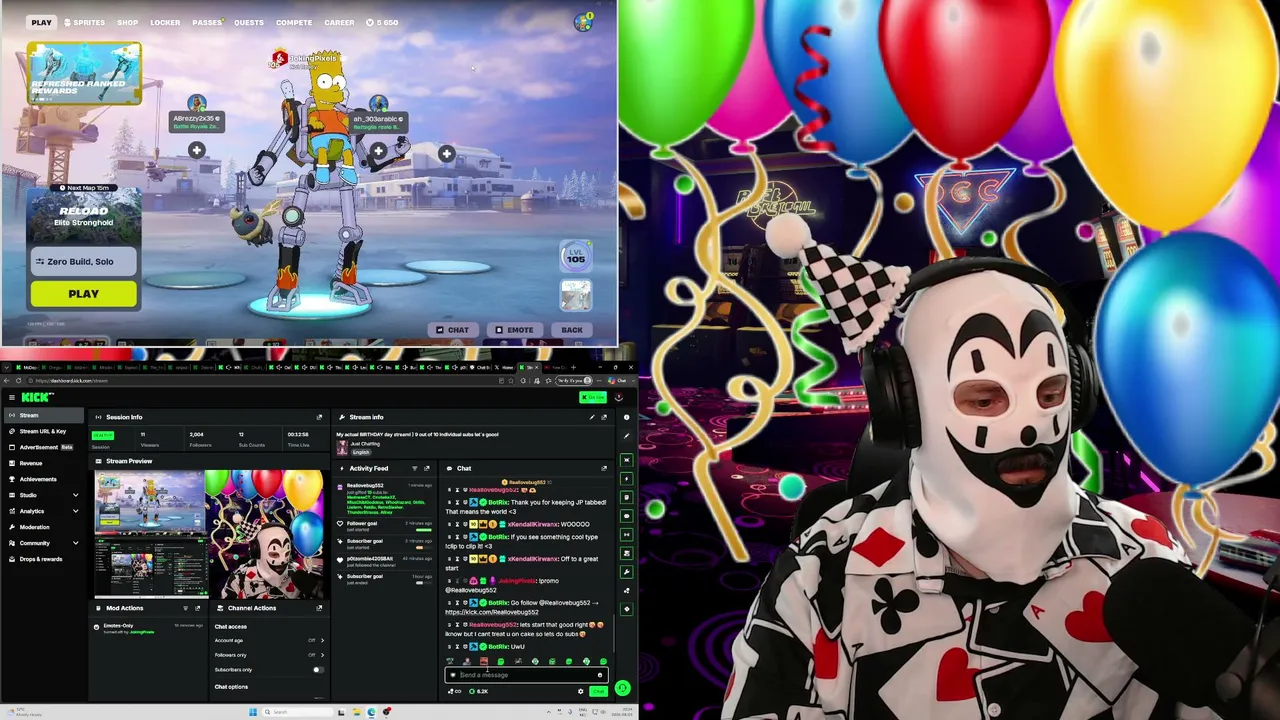Click the rightmost empty party plus slot
1280x720 pixels.
tap(446, 154)
